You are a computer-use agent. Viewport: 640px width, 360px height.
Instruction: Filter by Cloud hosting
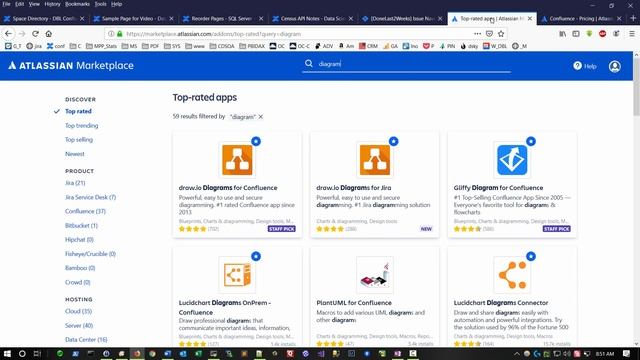pos(78,311)
